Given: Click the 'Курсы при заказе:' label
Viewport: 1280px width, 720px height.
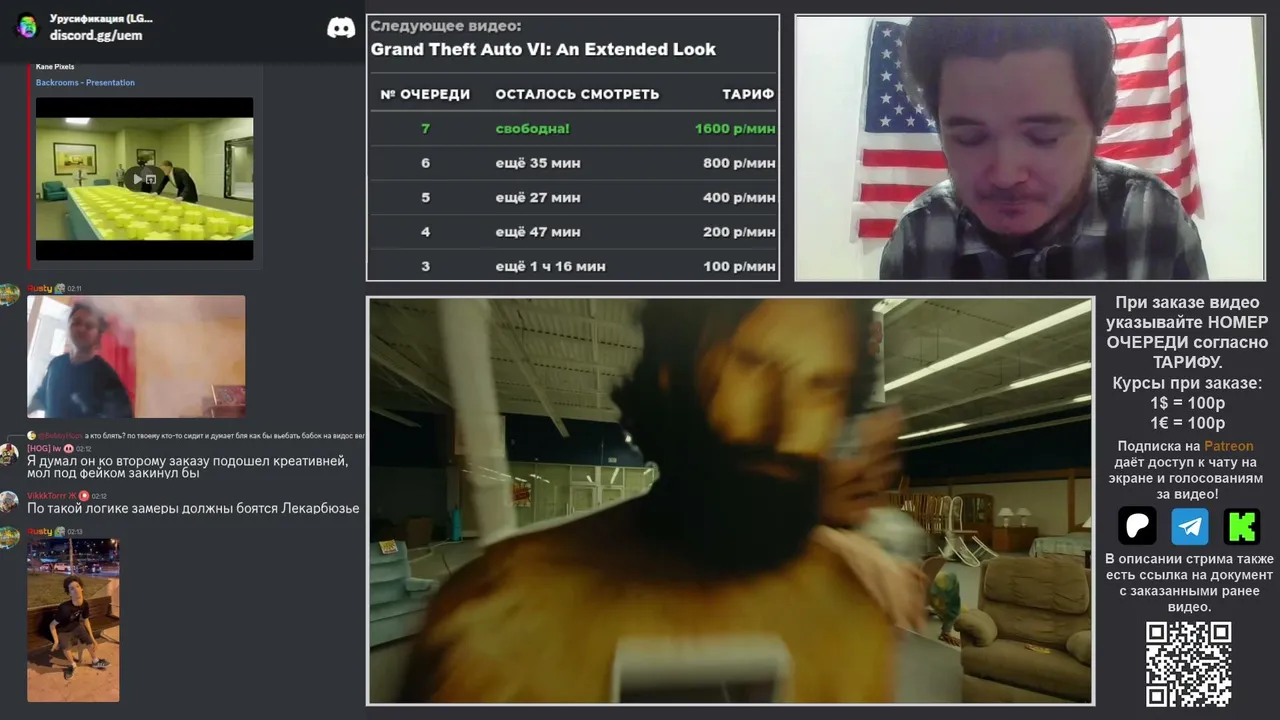Looking at the screenshot, I should point(1187,383).
